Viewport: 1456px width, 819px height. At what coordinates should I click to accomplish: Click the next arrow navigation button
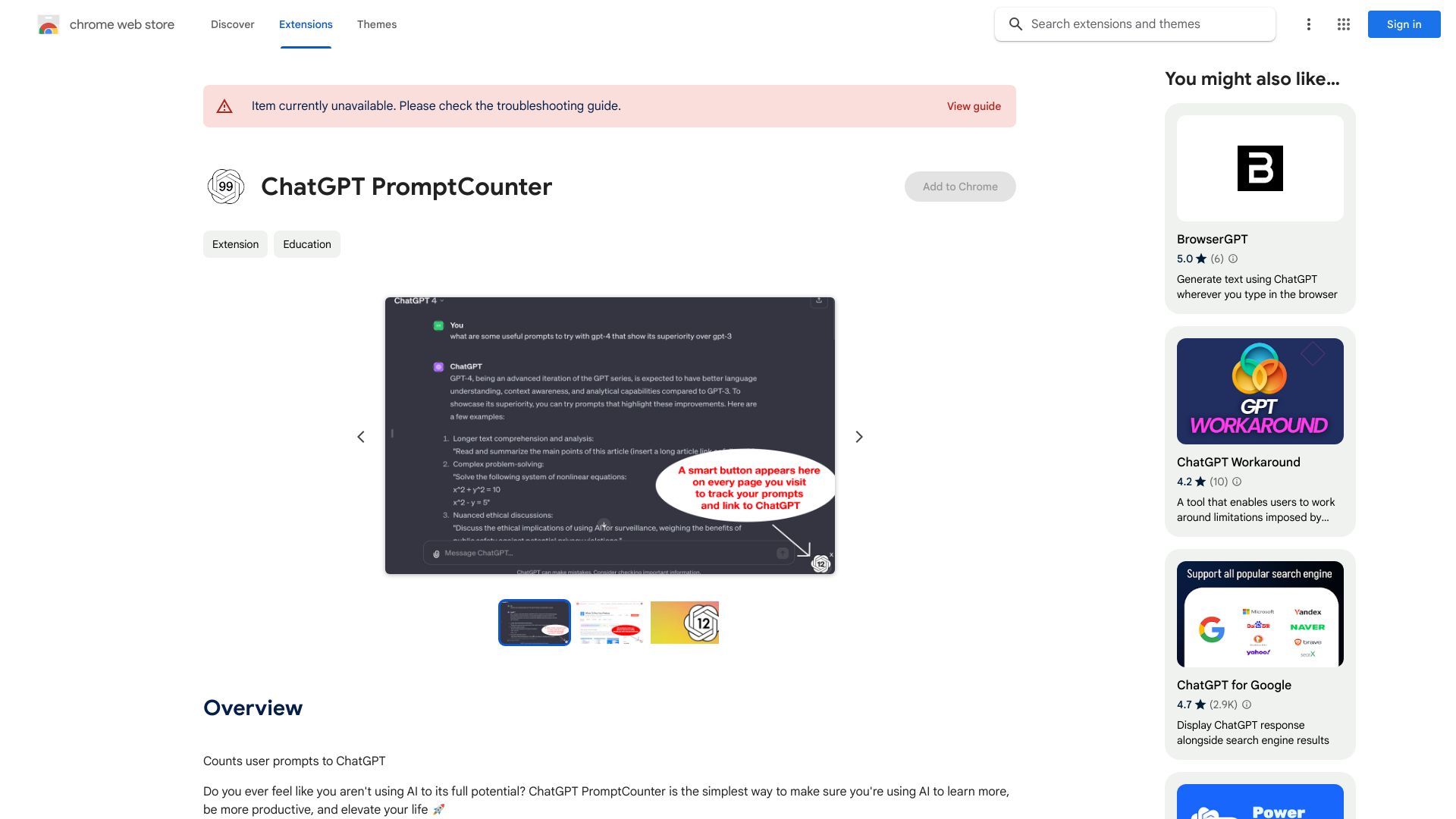point(858,436)
